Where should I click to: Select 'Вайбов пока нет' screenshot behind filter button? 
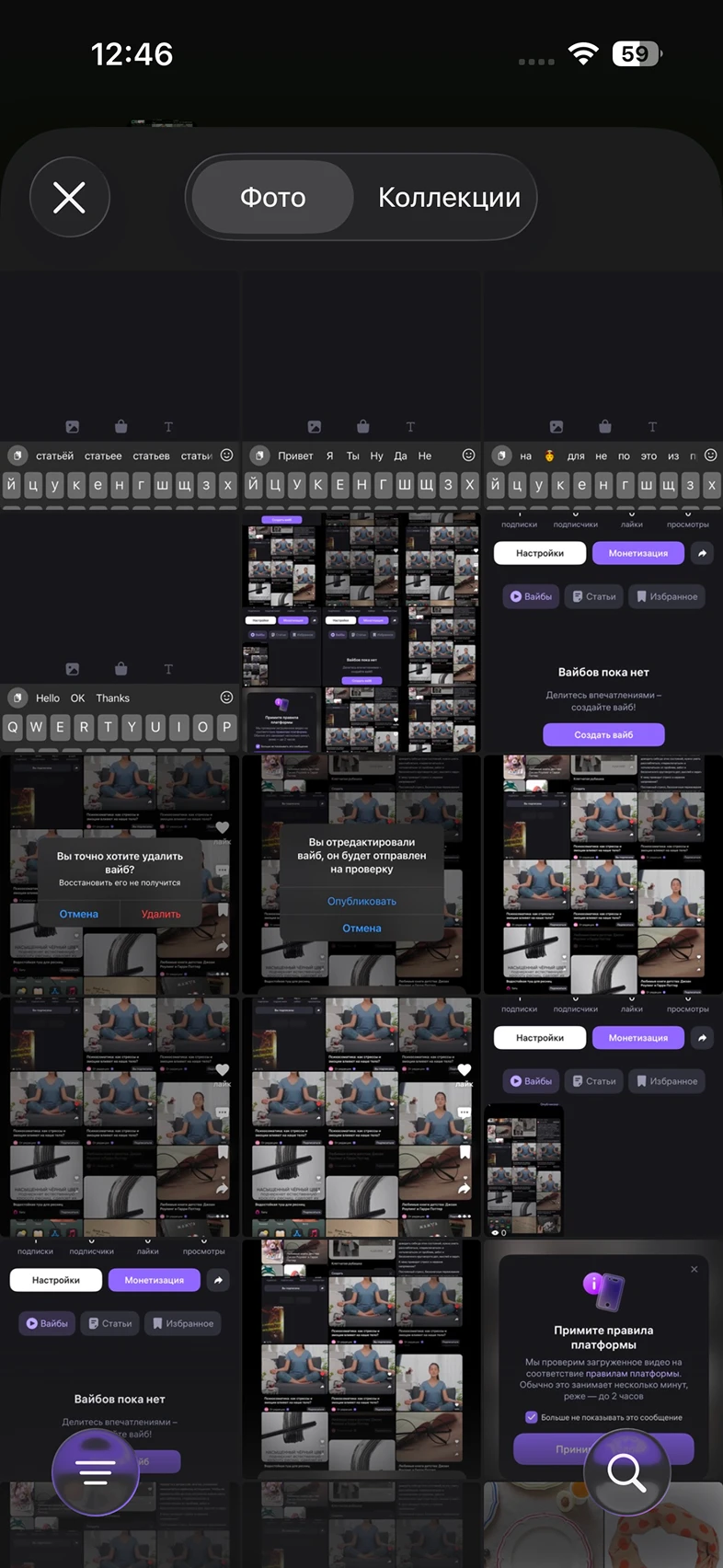coord(120,1358)
